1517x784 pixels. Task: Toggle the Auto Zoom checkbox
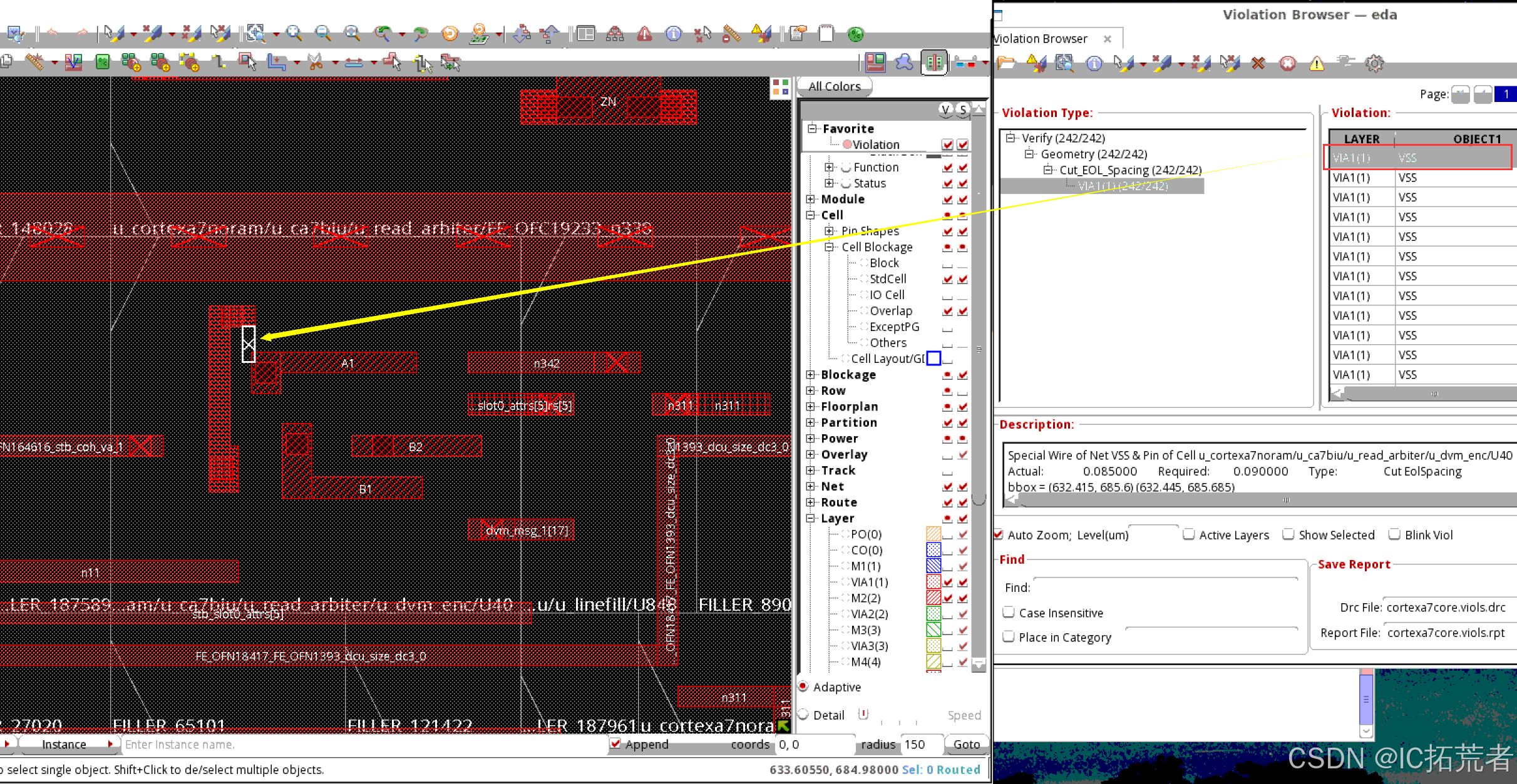(999, 534)
